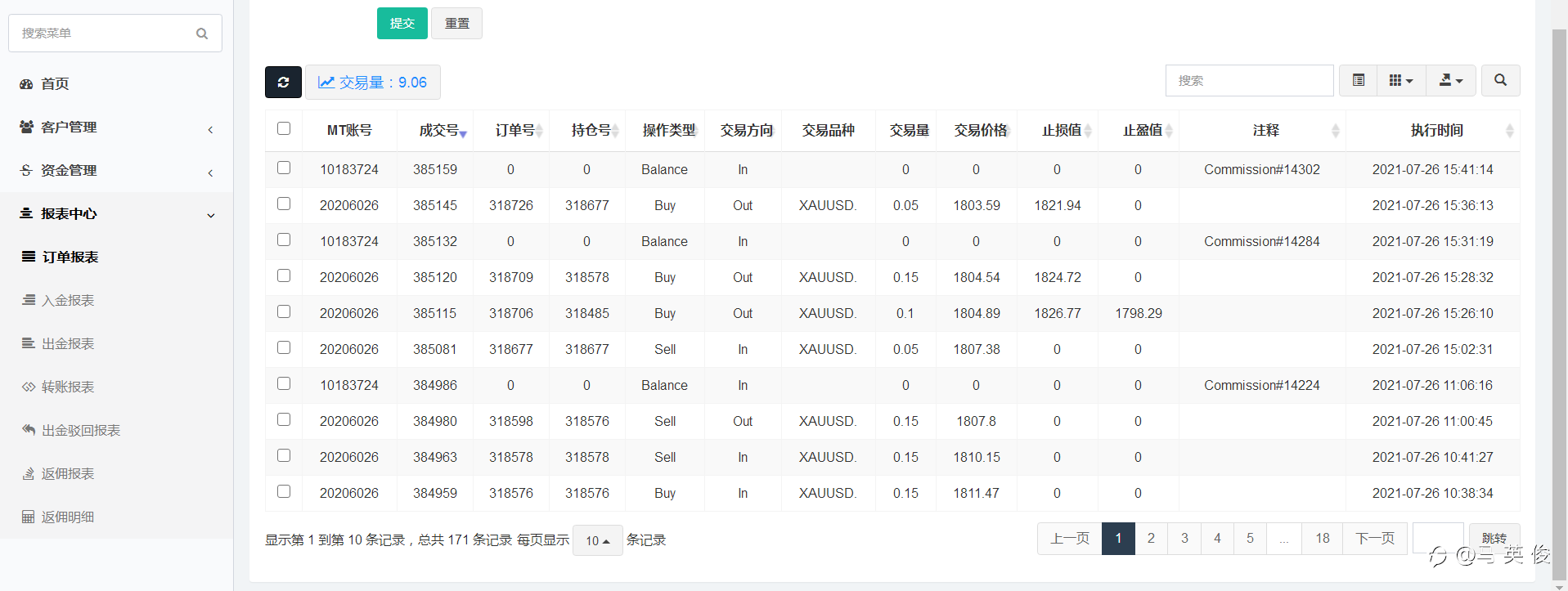Click the 跳转 jump button
The image size is (1568, 591).
(x=1494, y=539)
